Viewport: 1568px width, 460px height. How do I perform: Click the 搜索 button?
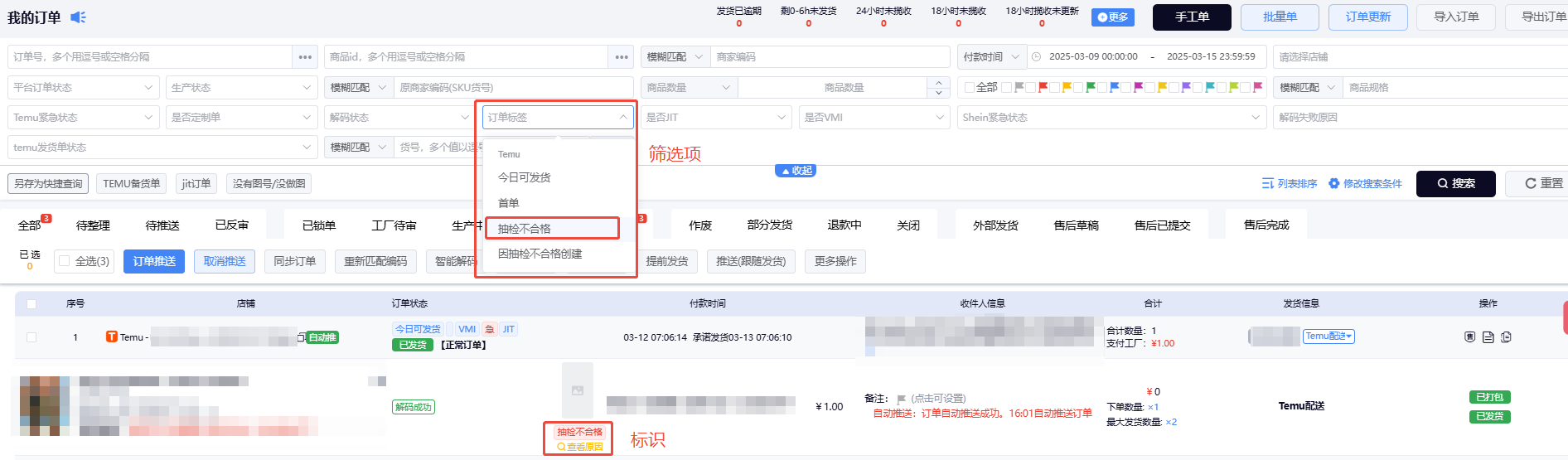(x=1455, y=184)
